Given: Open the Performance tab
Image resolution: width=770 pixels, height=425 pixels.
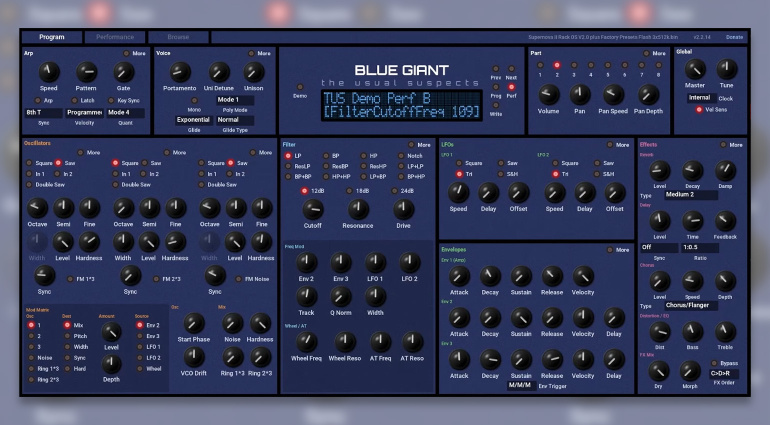Looking at the screenshot, I should (115, 37).
